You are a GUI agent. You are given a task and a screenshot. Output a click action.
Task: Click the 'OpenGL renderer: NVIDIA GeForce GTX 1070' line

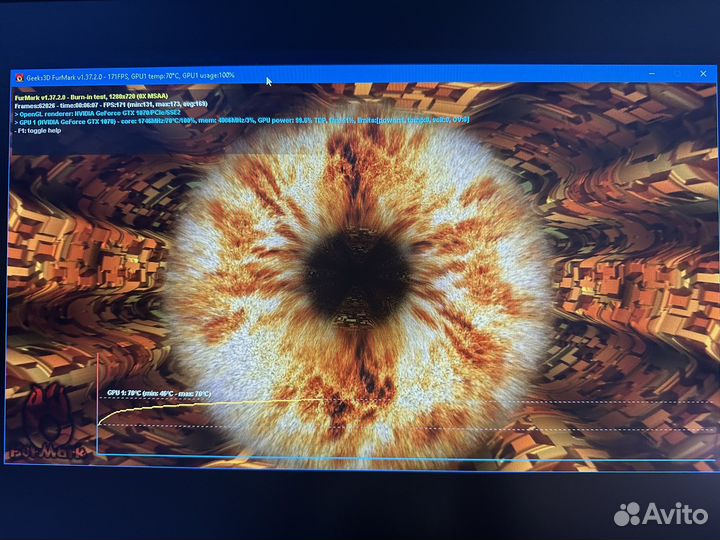[x=97, y=113]
